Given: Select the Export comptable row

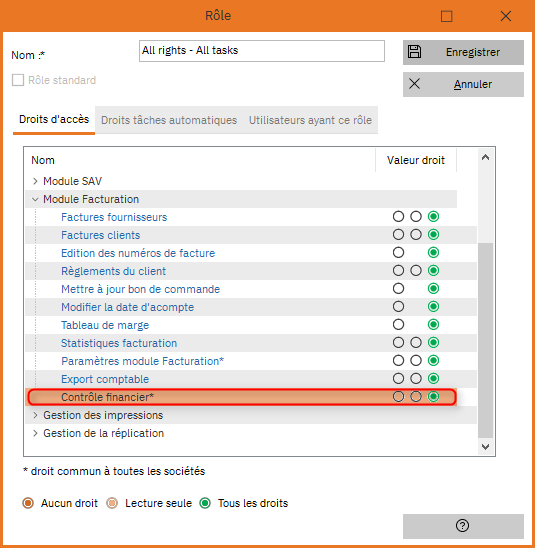Looking at the screenshot, I should click(251, 379).
